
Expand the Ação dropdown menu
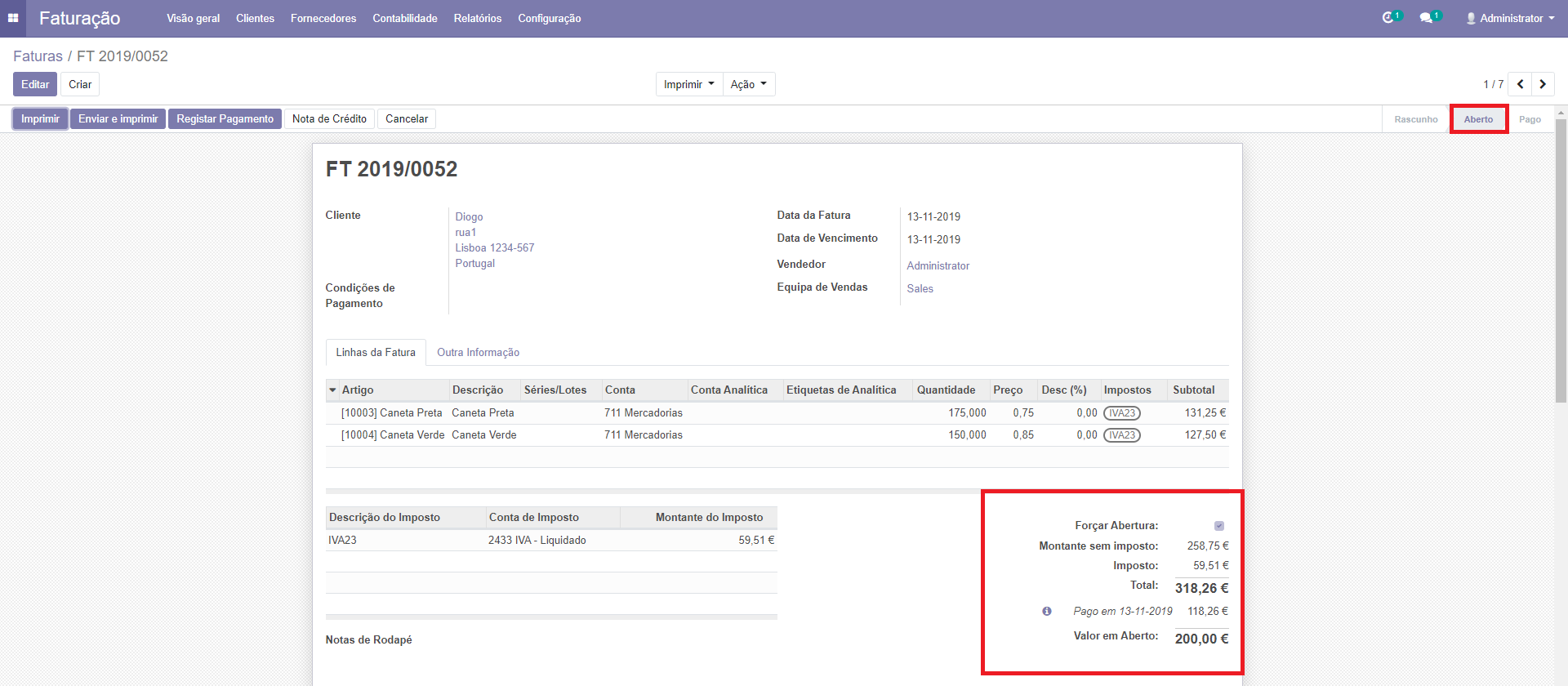point(748,84)
